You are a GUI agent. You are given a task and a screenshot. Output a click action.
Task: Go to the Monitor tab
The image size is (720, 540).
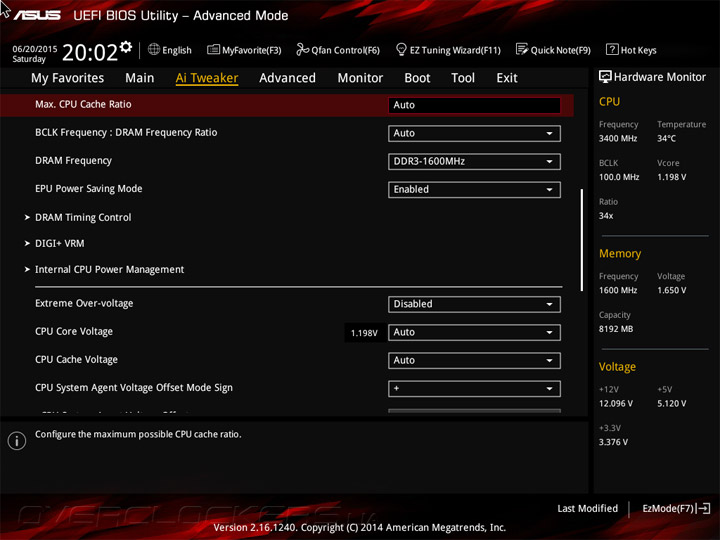pyautogui.click(x=360, y=78)
